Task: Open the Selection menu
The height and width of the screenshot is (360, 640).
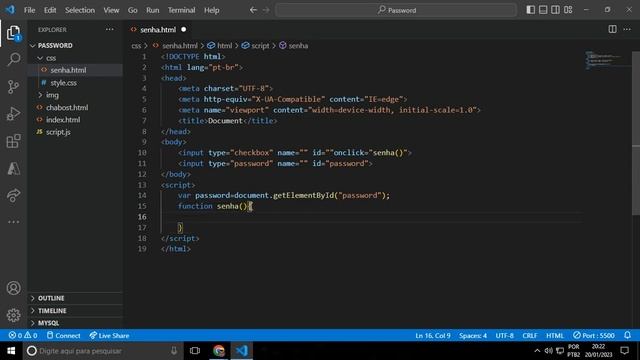Action: [80, 10]
